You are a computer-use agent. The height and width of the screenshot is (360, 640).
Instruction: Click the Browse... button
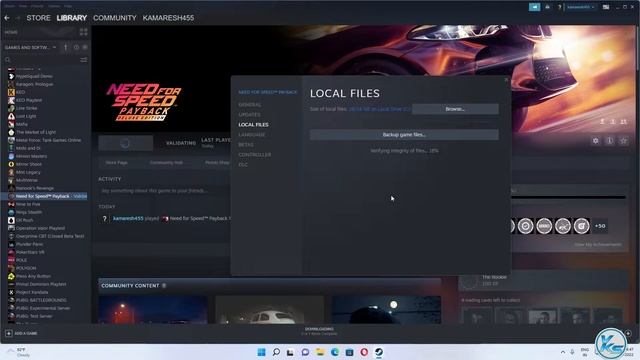[x=455, y=109]
